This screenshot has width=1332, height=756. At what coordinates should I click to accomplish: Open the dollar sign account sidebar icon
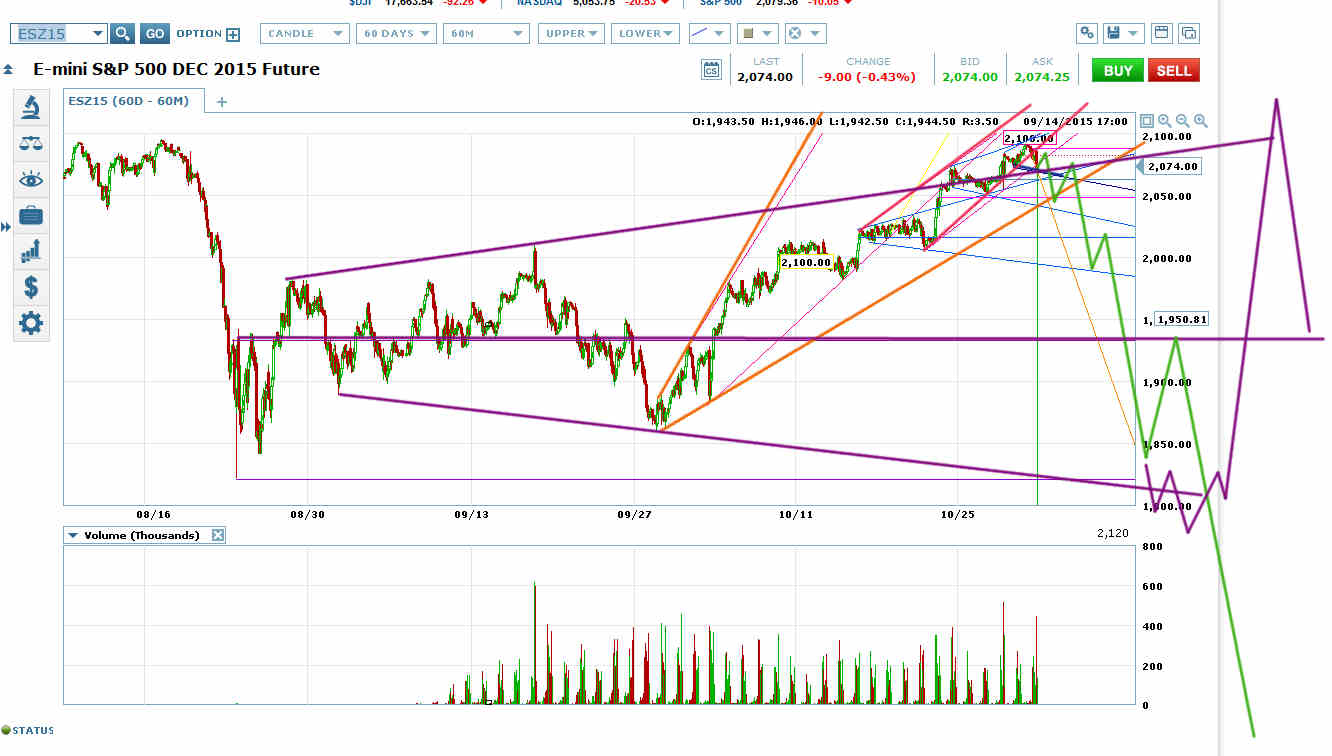pos(31,287)
